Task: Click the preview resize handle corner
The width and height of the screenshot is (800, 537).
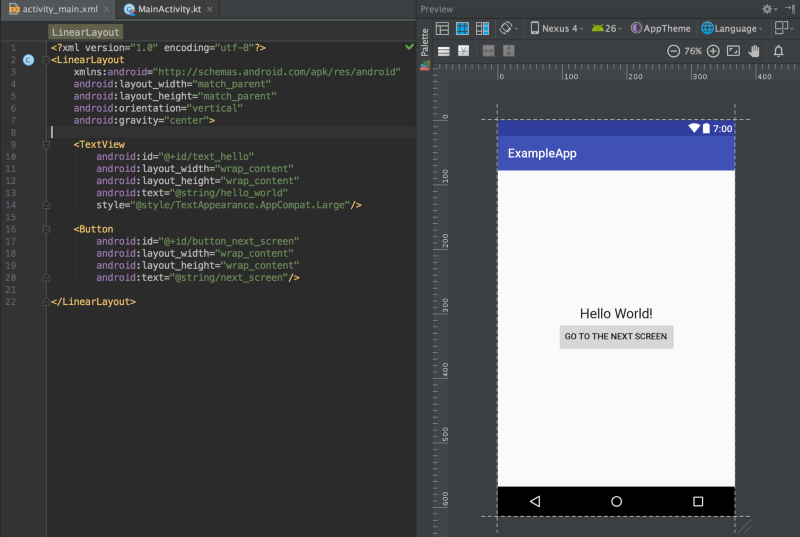Action: (x=745, y=526)
